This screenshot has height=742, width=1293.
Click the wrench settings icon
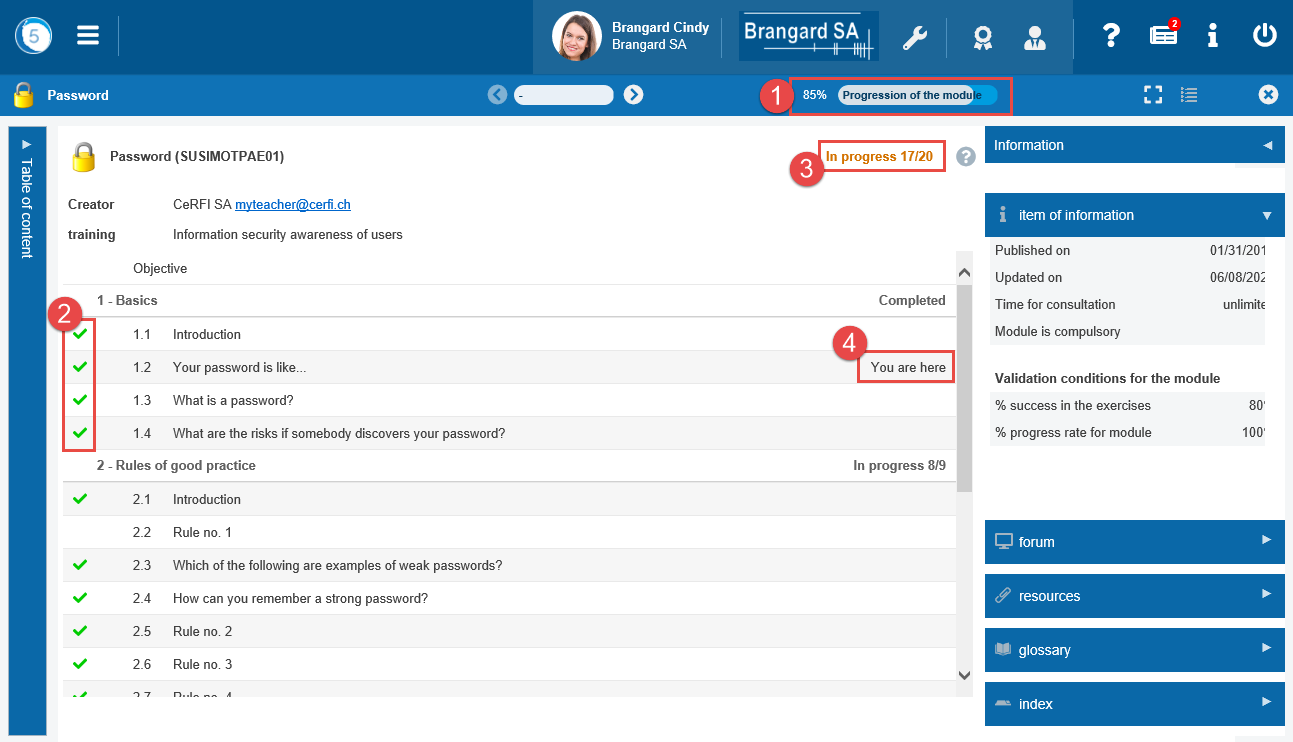click(x=914, y=38)
